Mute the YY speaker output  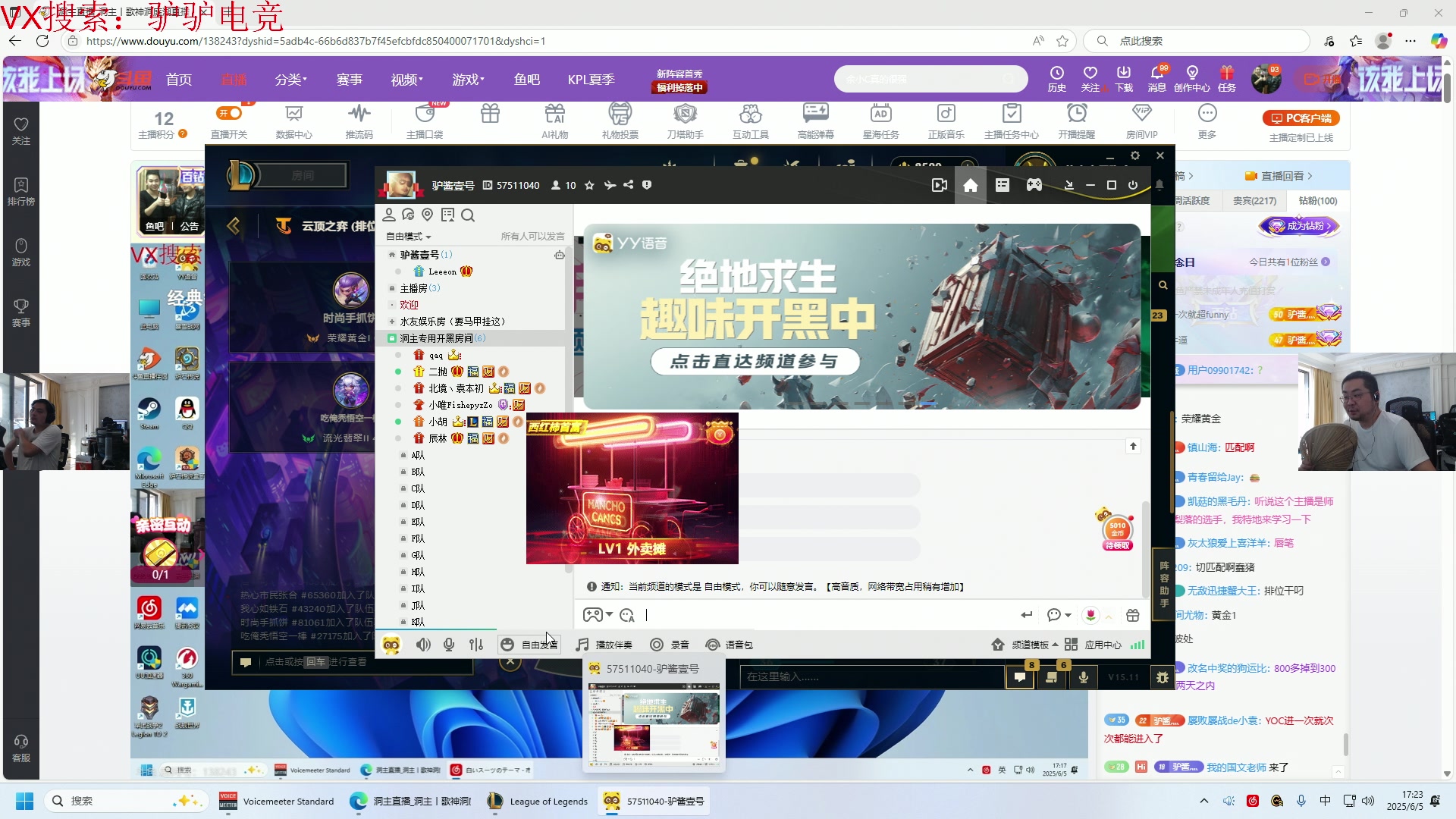(423, 645)
